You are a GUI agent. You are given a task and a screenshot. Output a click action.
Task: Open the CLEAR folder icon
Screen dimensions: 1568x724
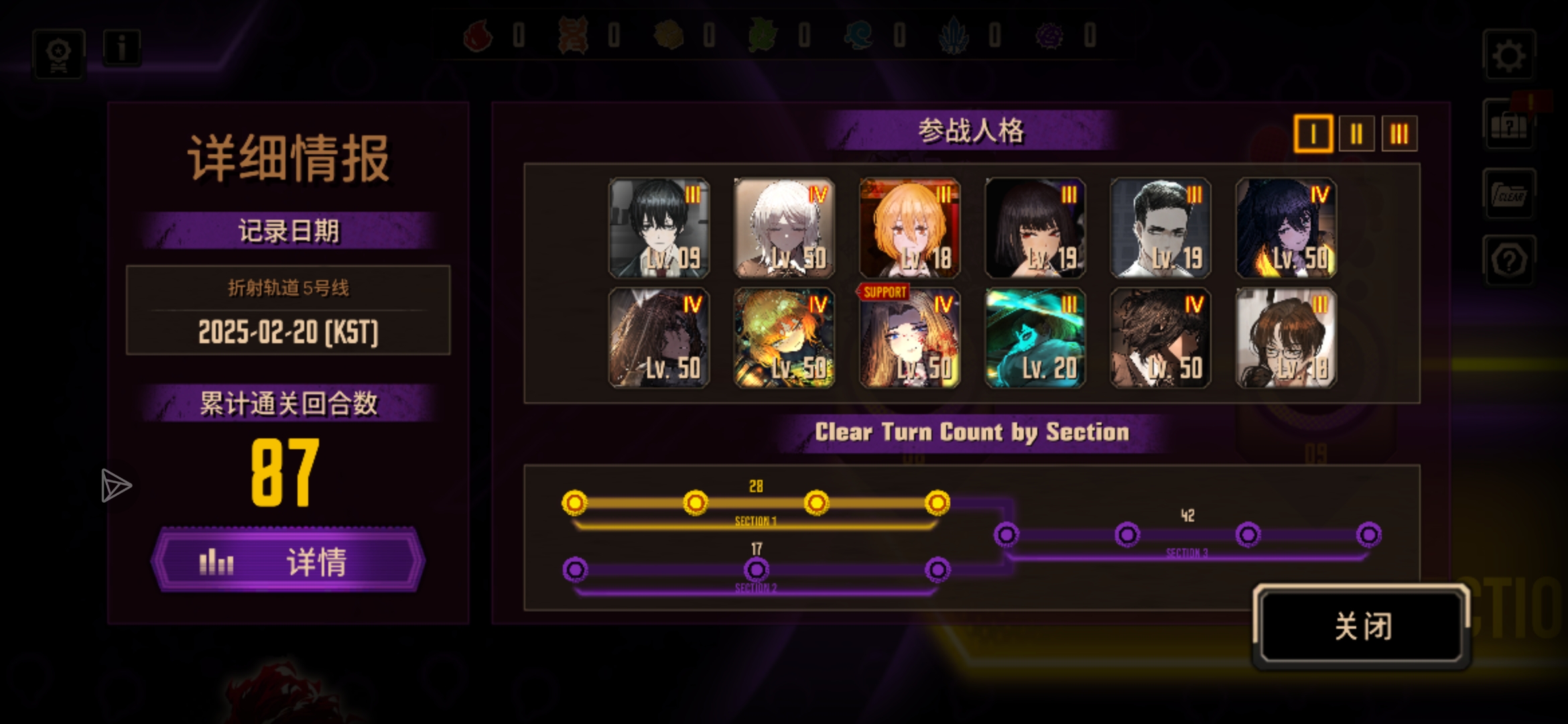click(1509, 194)
